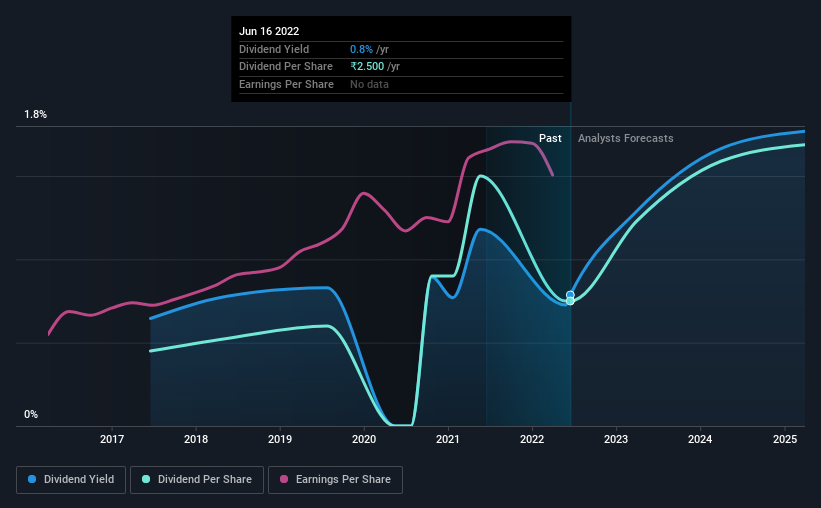Toggle the Earnings Per Share legend button
The width and height of the screenshot is (821, 508).
[335, 480]
